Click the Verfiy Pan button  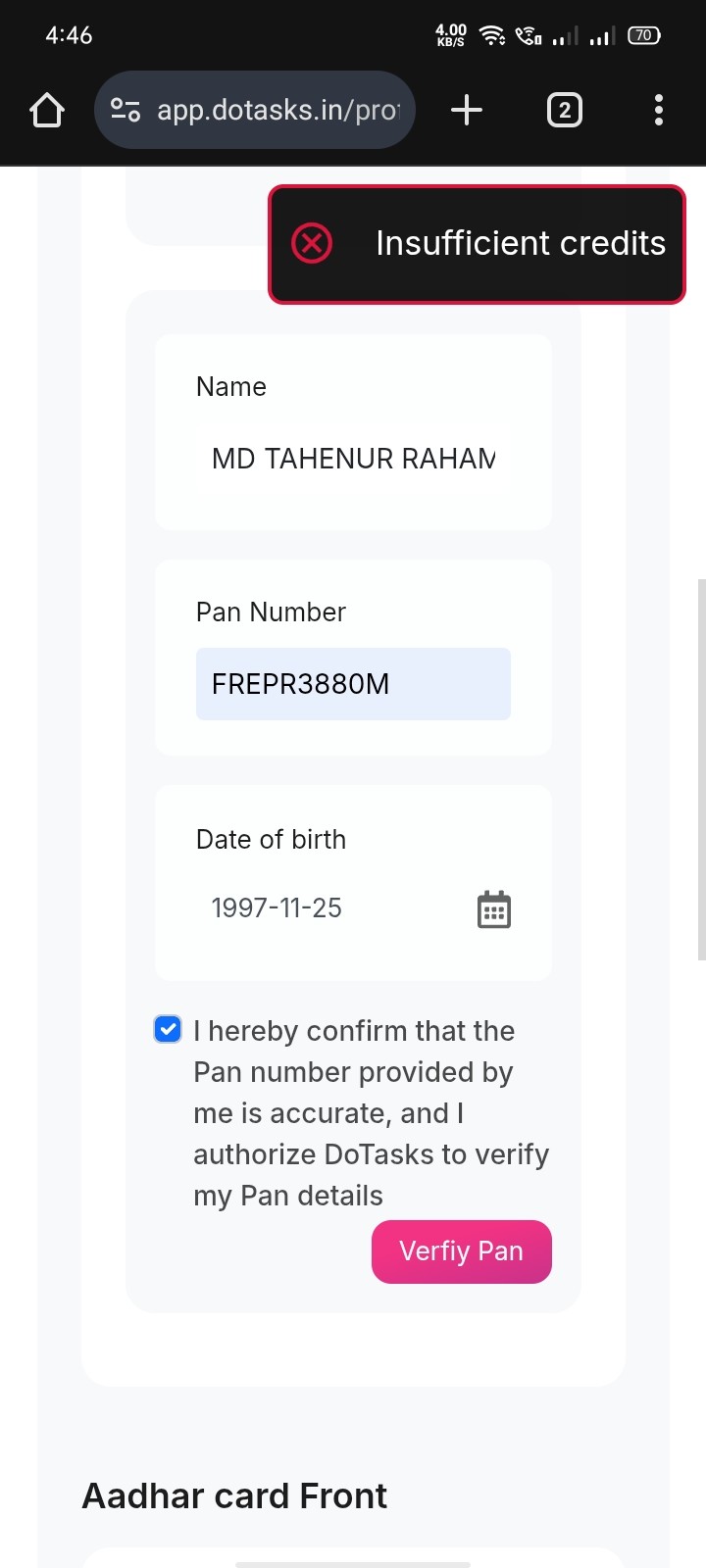461,1251
